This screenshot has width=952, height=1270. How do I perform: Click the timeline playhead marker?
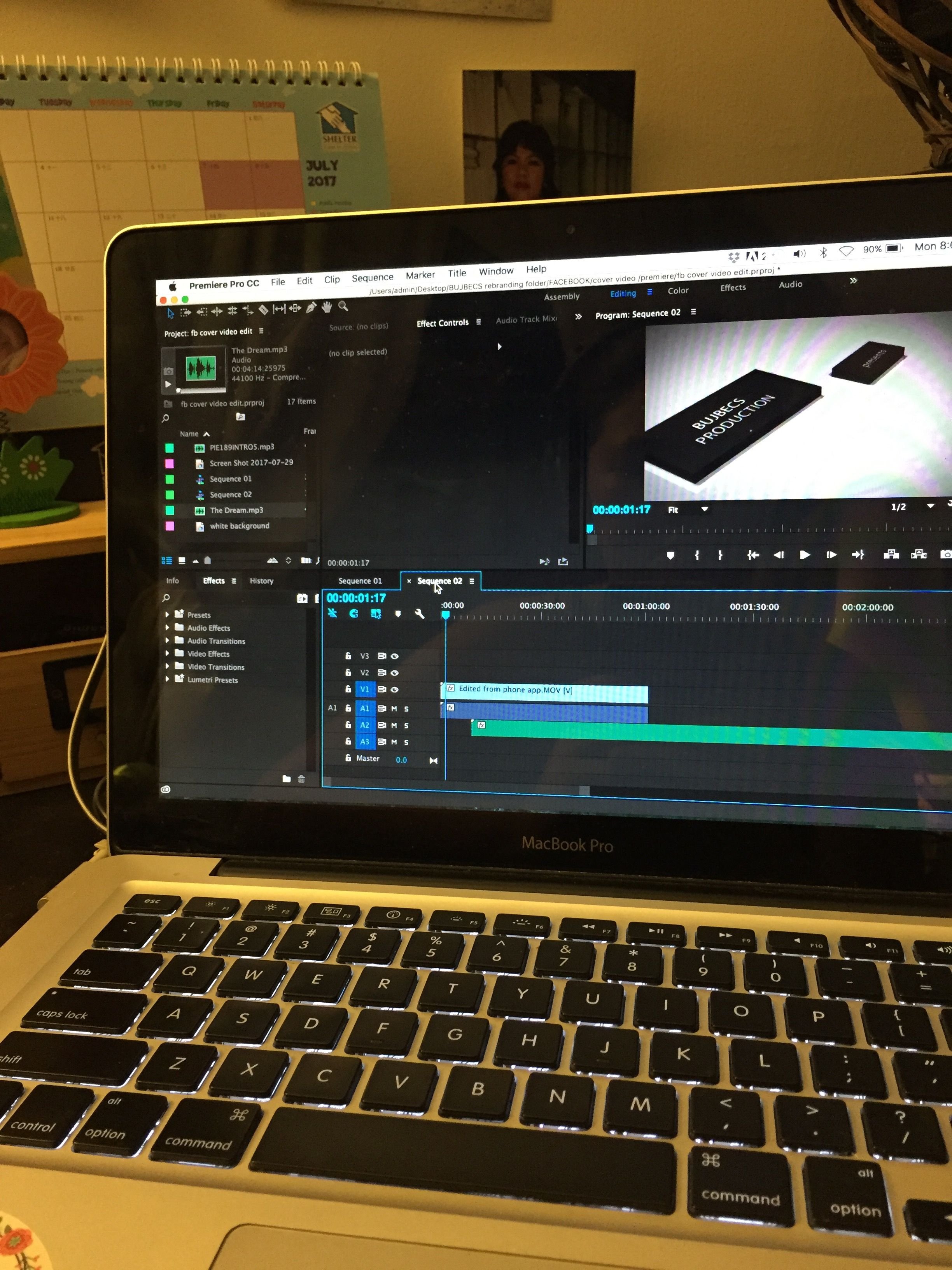(445, 615)
